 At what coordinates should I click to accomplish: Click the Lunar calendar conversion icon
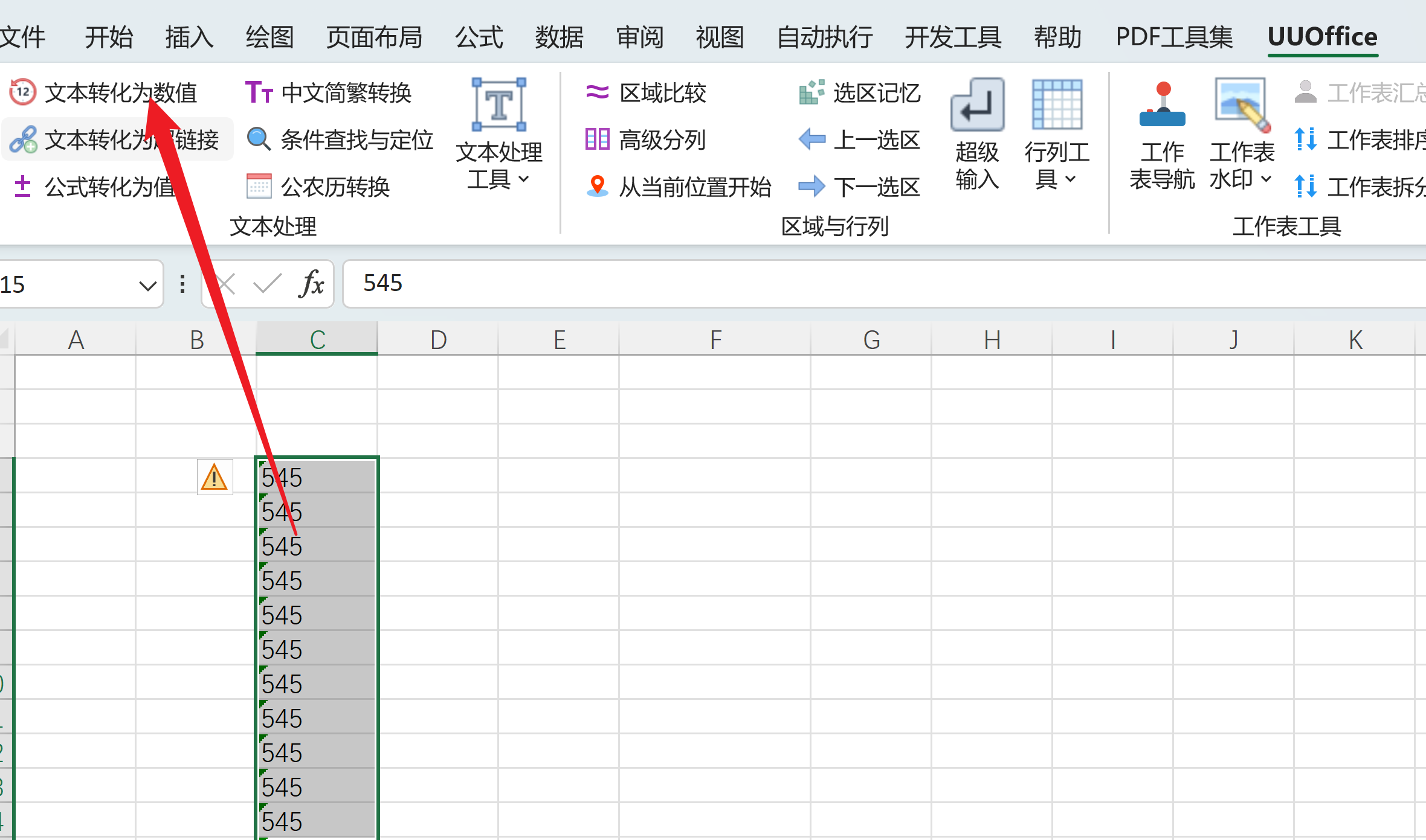259,186
